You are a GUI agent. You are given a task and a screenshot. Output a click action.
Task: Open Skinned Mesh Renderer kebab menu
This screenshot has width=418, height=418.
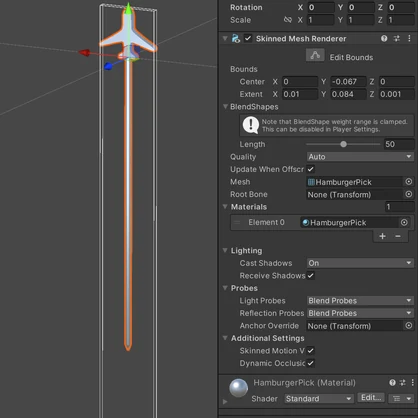point(409,39)
